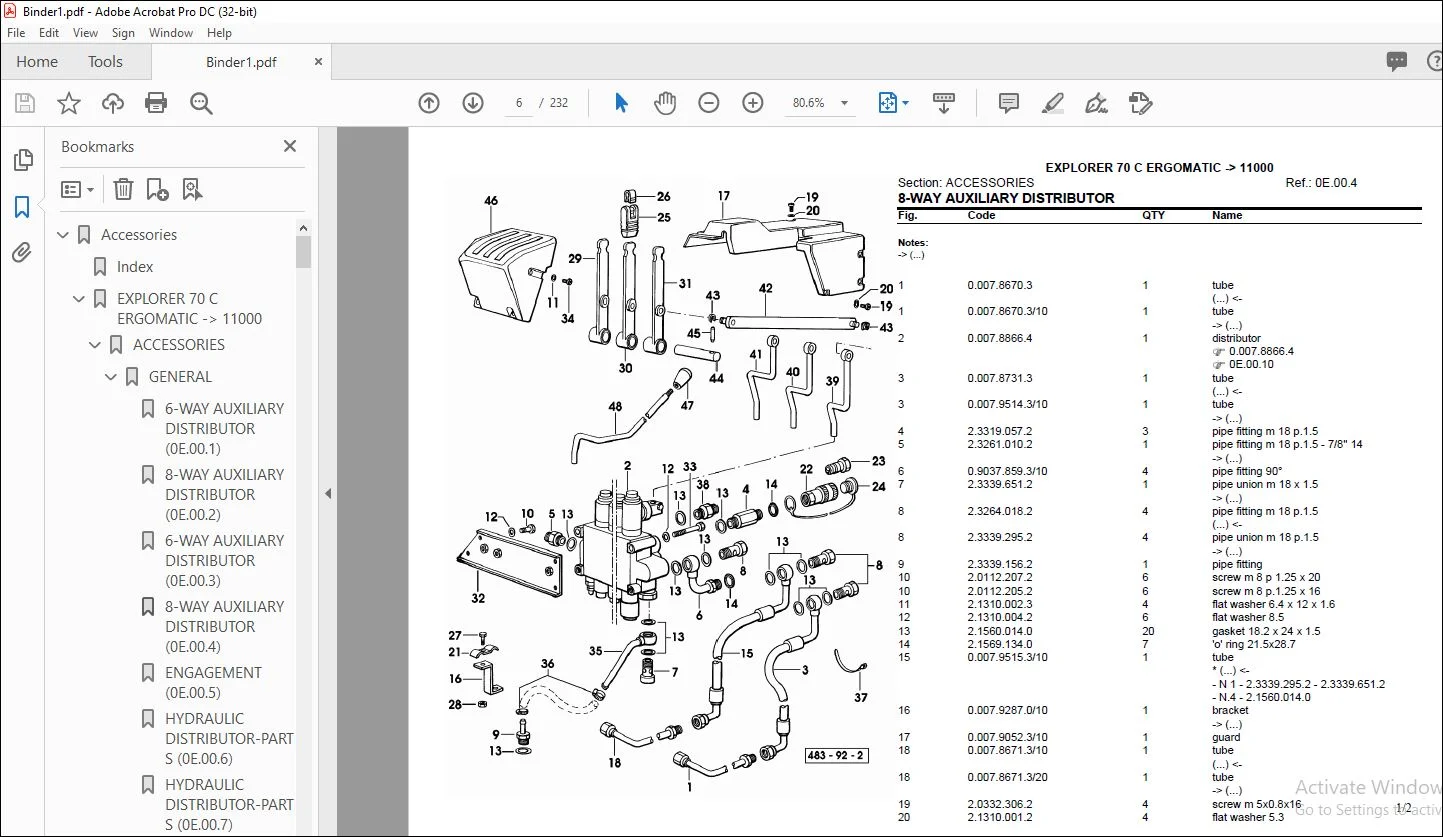This screenshot has height=837, width=1443.
Task: Toggle the Bookmarks panel icon in left rail
Action: 22,207
